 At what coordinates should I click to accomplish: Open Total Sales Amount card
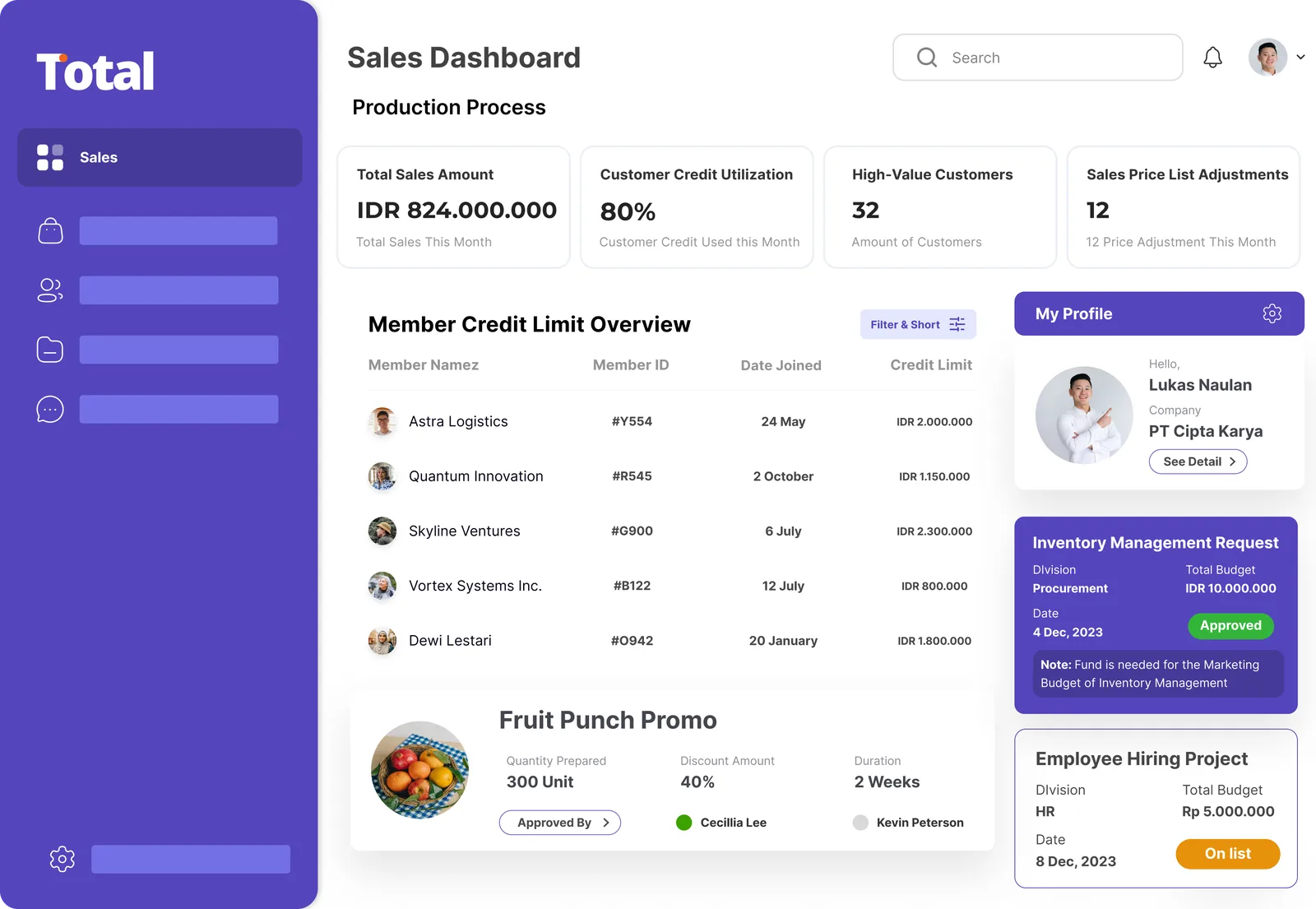[453, 207]
